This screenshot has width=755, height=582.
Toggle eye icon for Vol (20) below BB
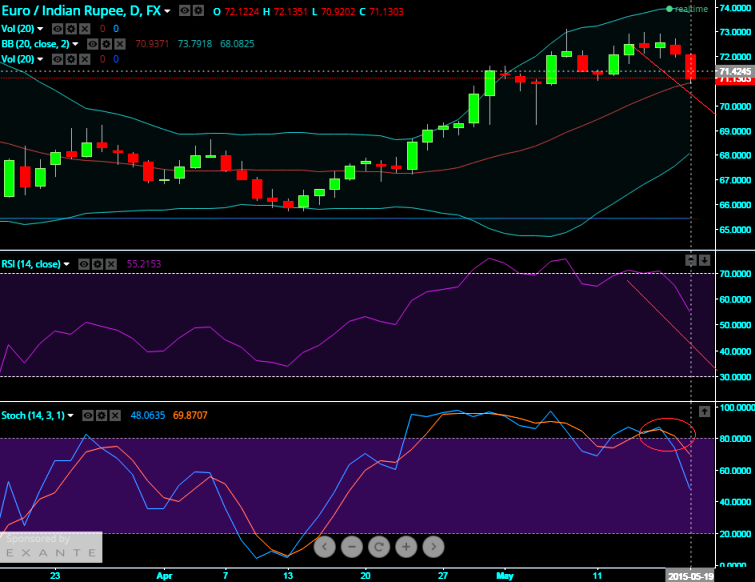pos(57,59)
